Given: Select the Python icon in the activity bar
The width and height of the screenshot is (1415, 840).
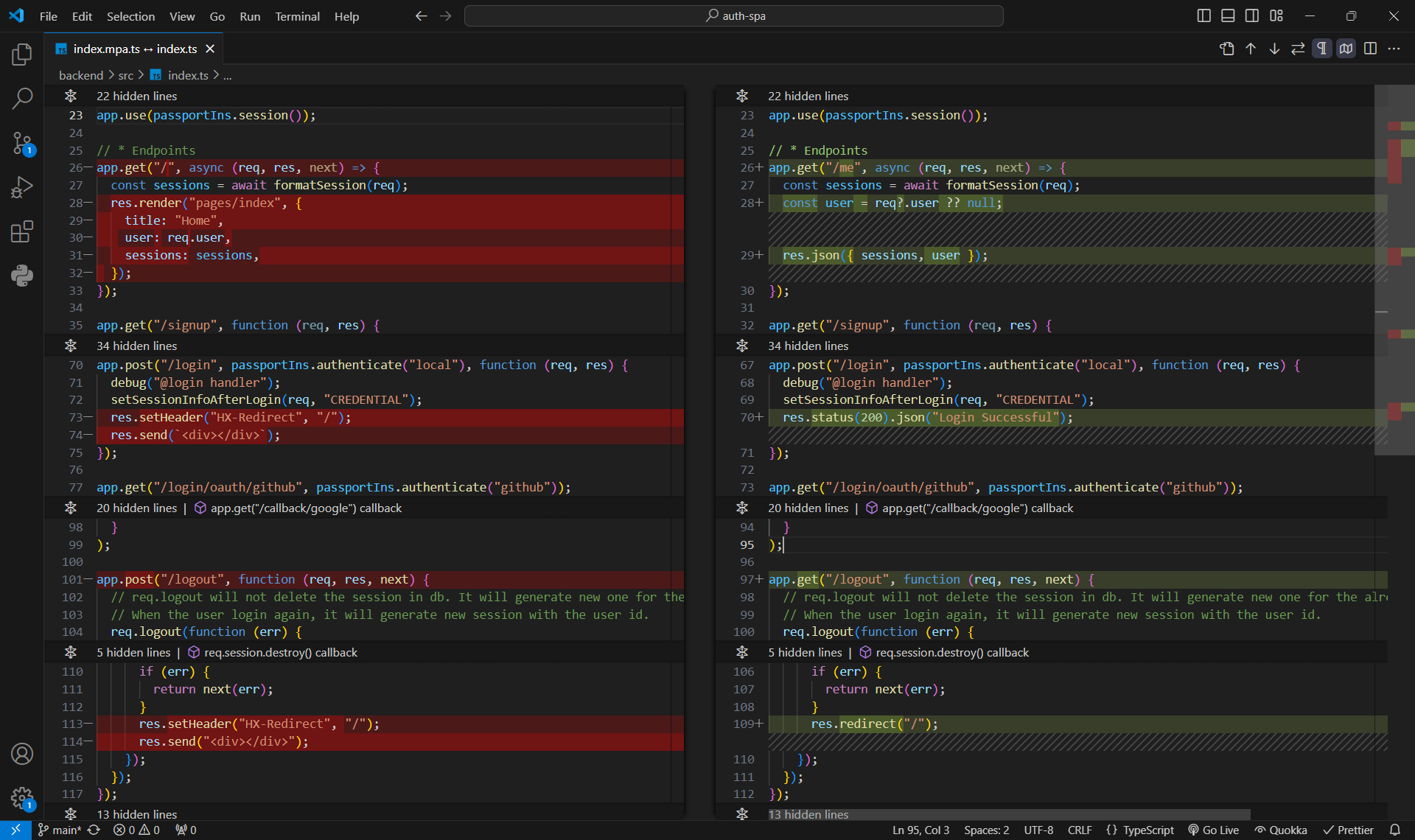Looking at the screenshot, I should coord(22,276).
